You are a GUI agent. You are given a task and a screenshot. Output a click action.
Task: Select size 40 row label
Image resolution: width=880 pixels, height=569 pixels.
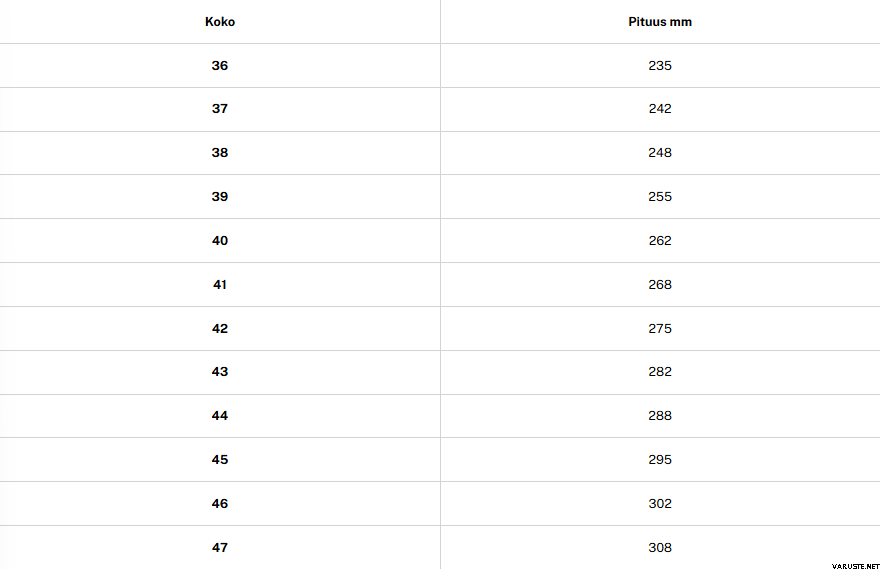(220, 241)
